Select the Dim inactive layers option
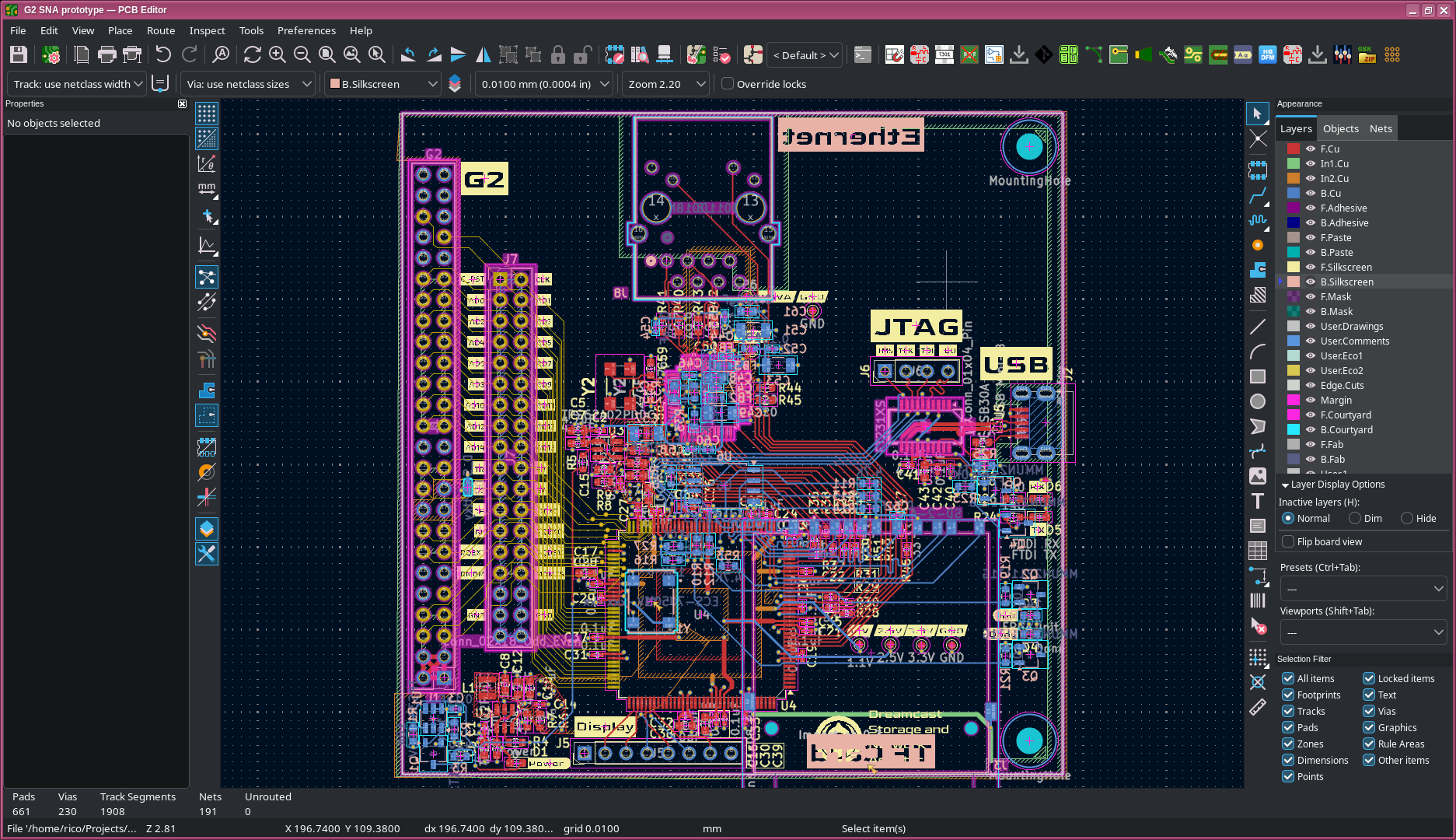Image resolution: width=1456 pixels, height=840 pixels. [x=1355, y=518]
